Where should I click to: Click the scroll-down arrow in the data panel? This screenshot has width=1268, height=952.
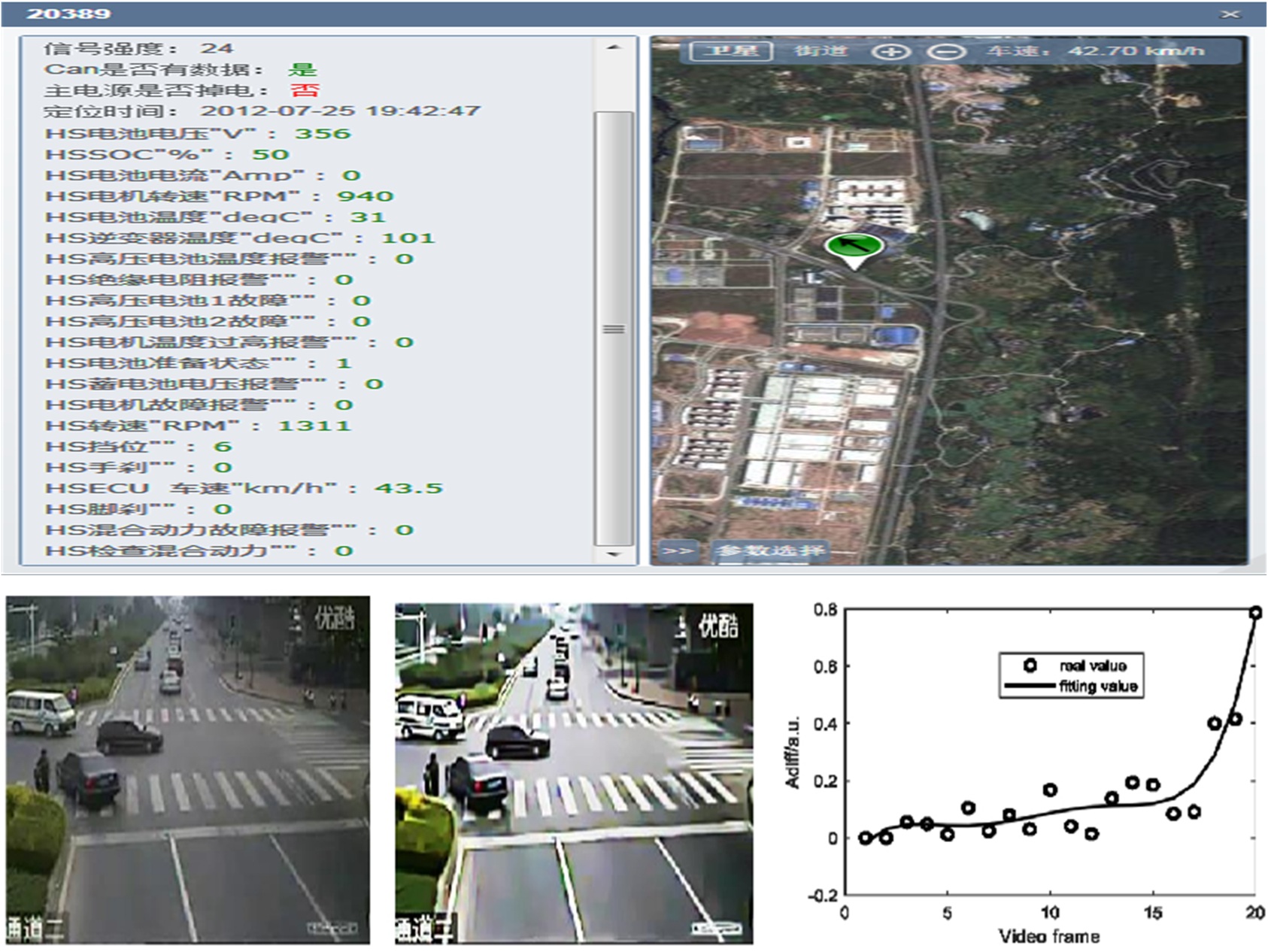click(614, 554)
